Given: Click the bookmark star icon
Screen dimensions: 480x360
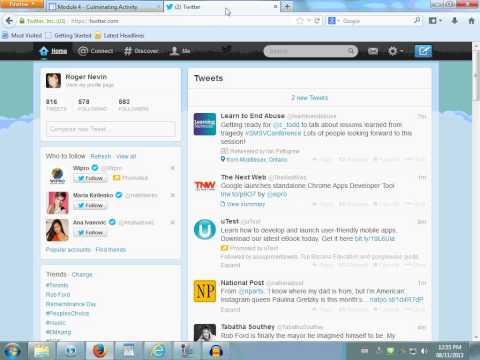Looking at the screenshot, I should 300,21.
